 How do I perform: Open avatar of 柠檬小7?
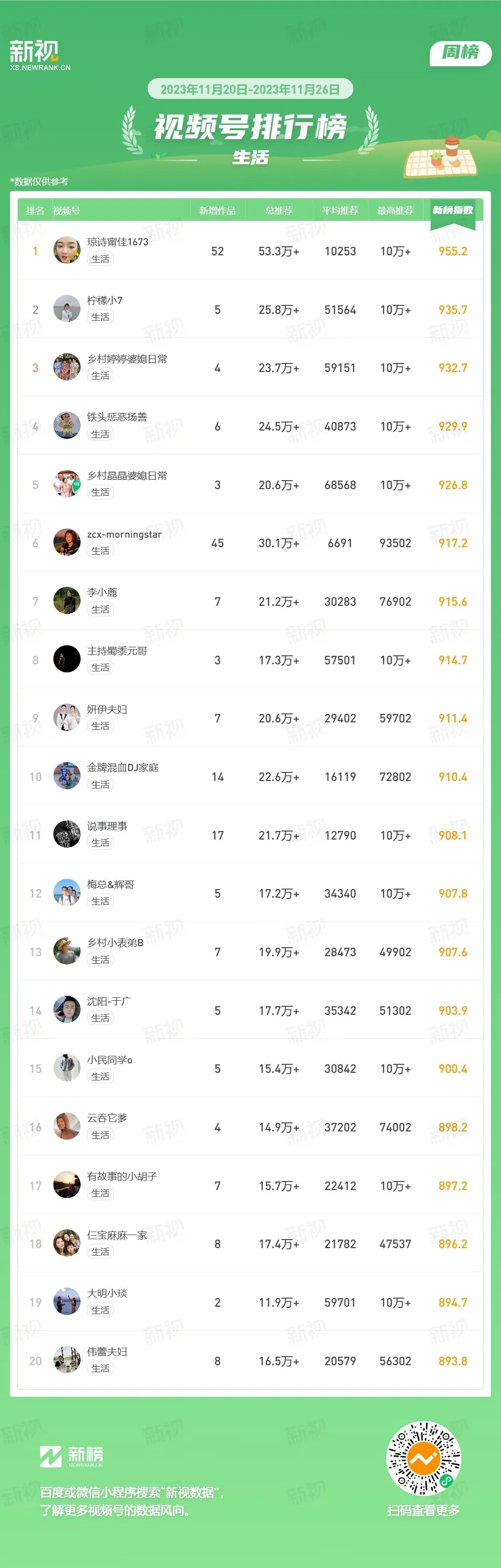pos(67,309)
